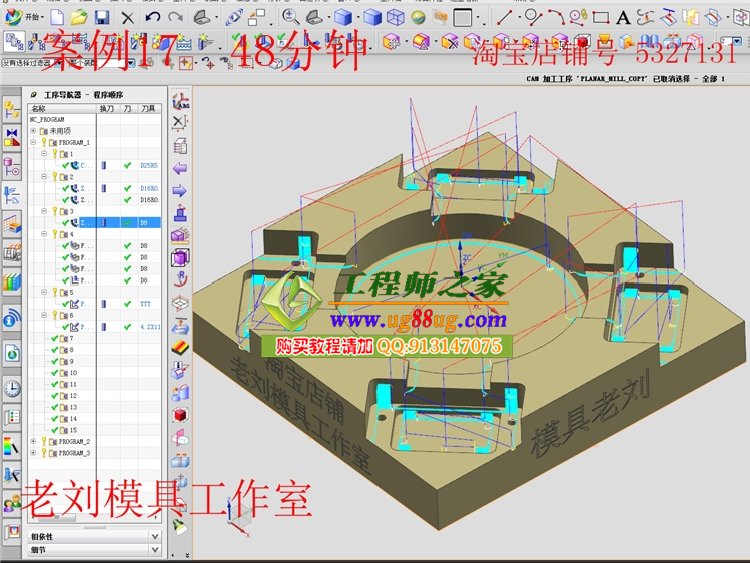Expand the PROGRAM_3 tree node
The height and width of the screenshot is (563, 750).
point(33,453)
